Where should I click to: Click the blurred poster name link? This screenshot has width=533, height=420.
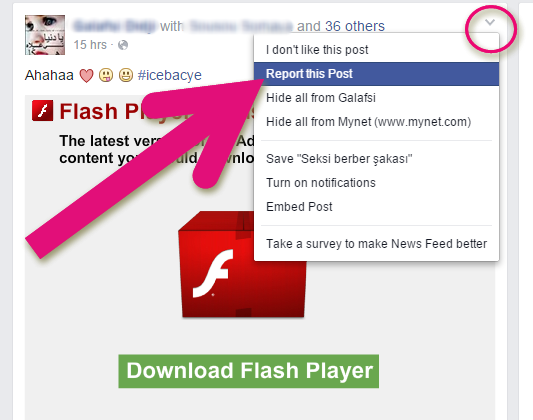click(115, 26)
